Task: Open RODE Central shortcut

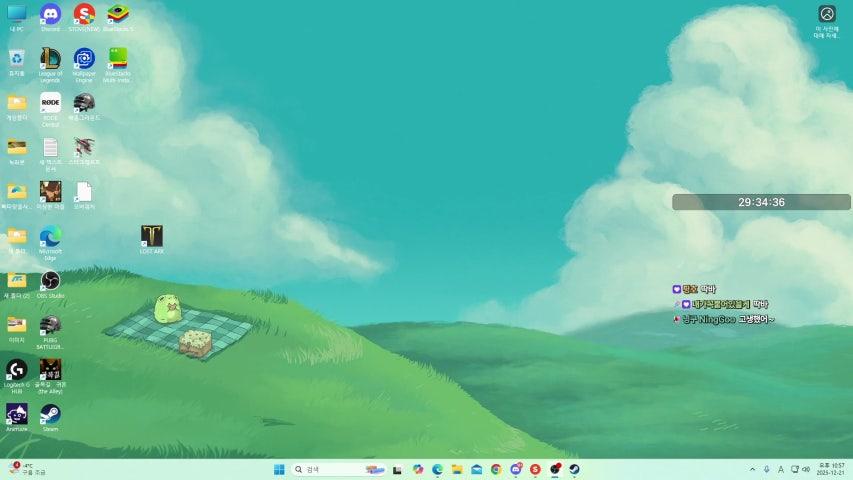Action: click(50, 109)
